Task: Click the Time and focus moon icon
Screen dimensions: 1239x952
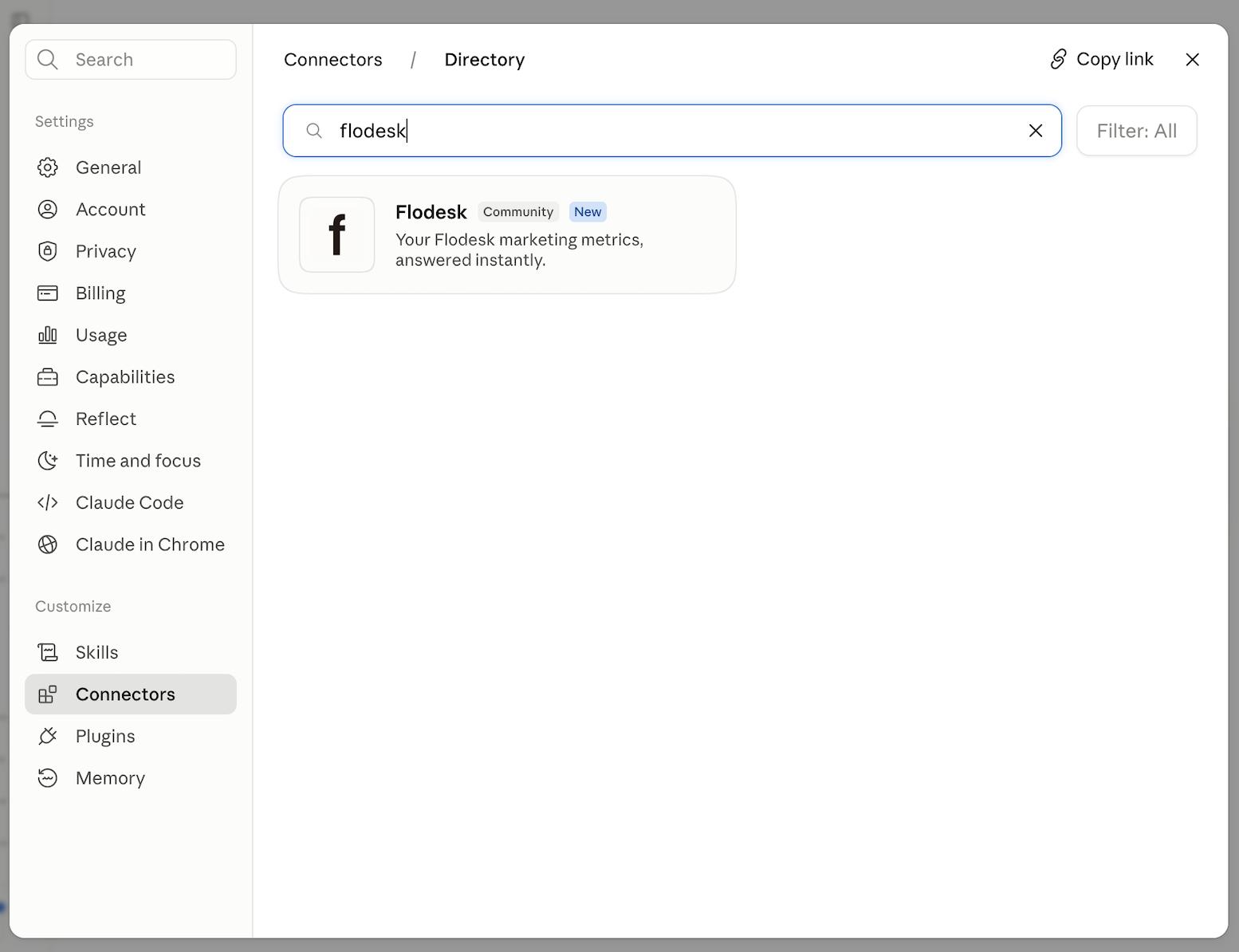Action: [48, 461]
